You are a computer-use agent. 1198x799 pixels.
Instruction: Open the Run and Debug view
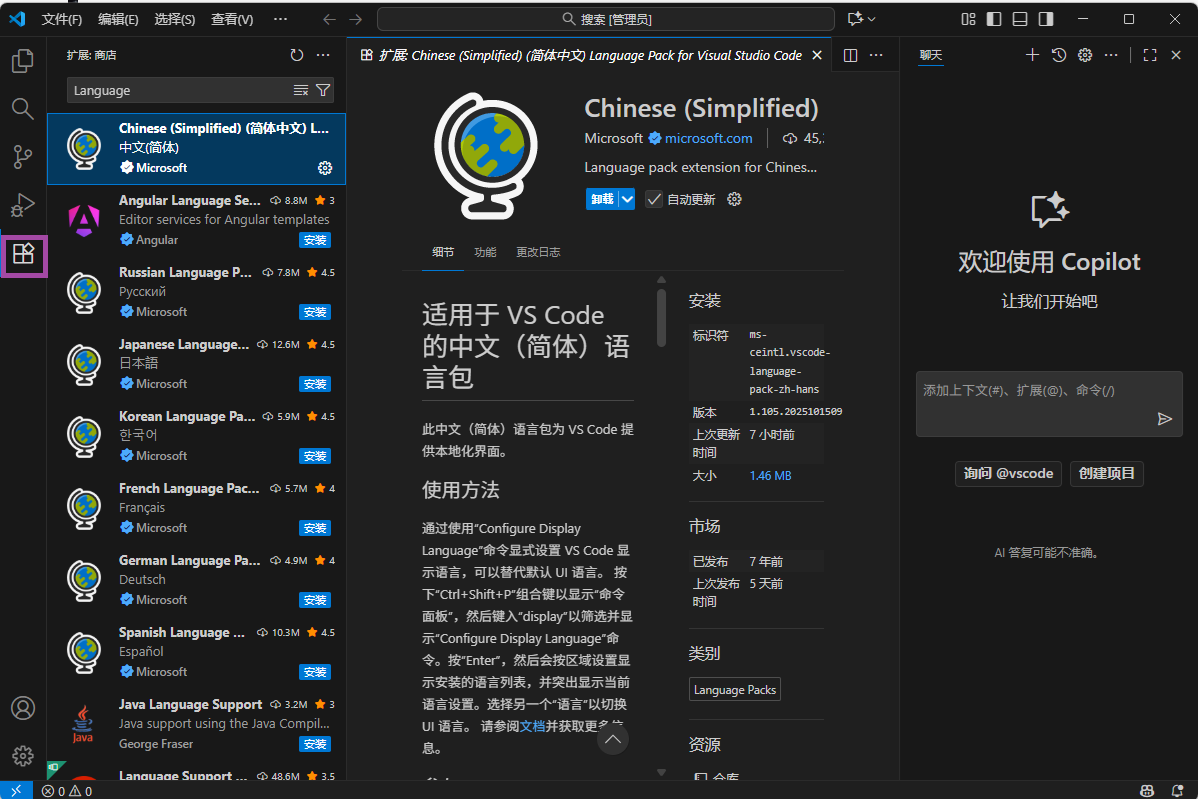click(x=23, y=205)
